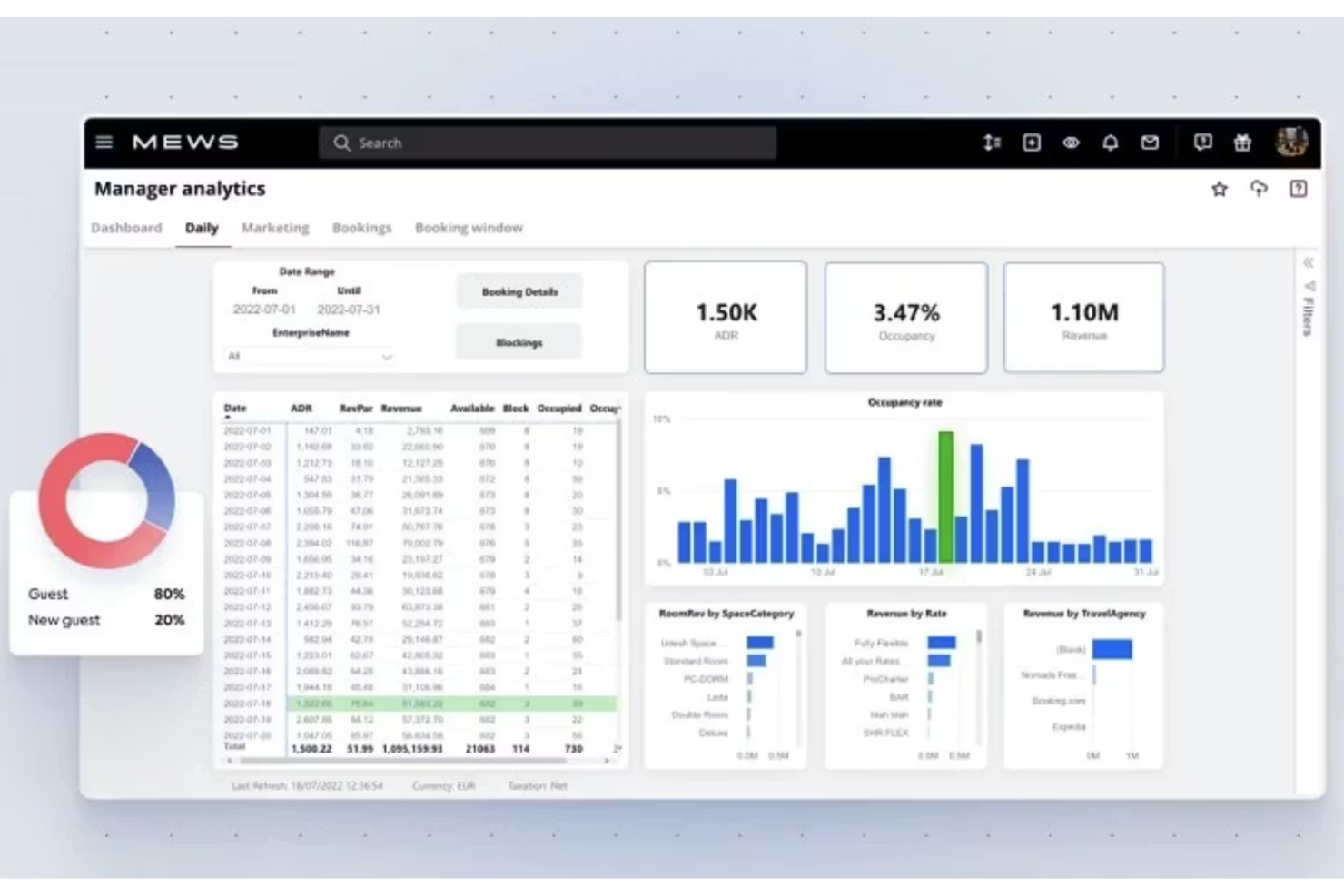Open the mail inbox icon
1344x896 pixels.
pos(1150,143)
